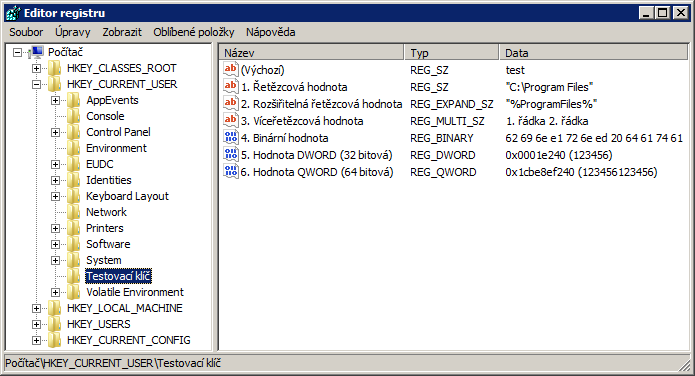Expand the HKEY_CURRENT_CONFIG node
The image size is (695, 376).
(36, 340)
